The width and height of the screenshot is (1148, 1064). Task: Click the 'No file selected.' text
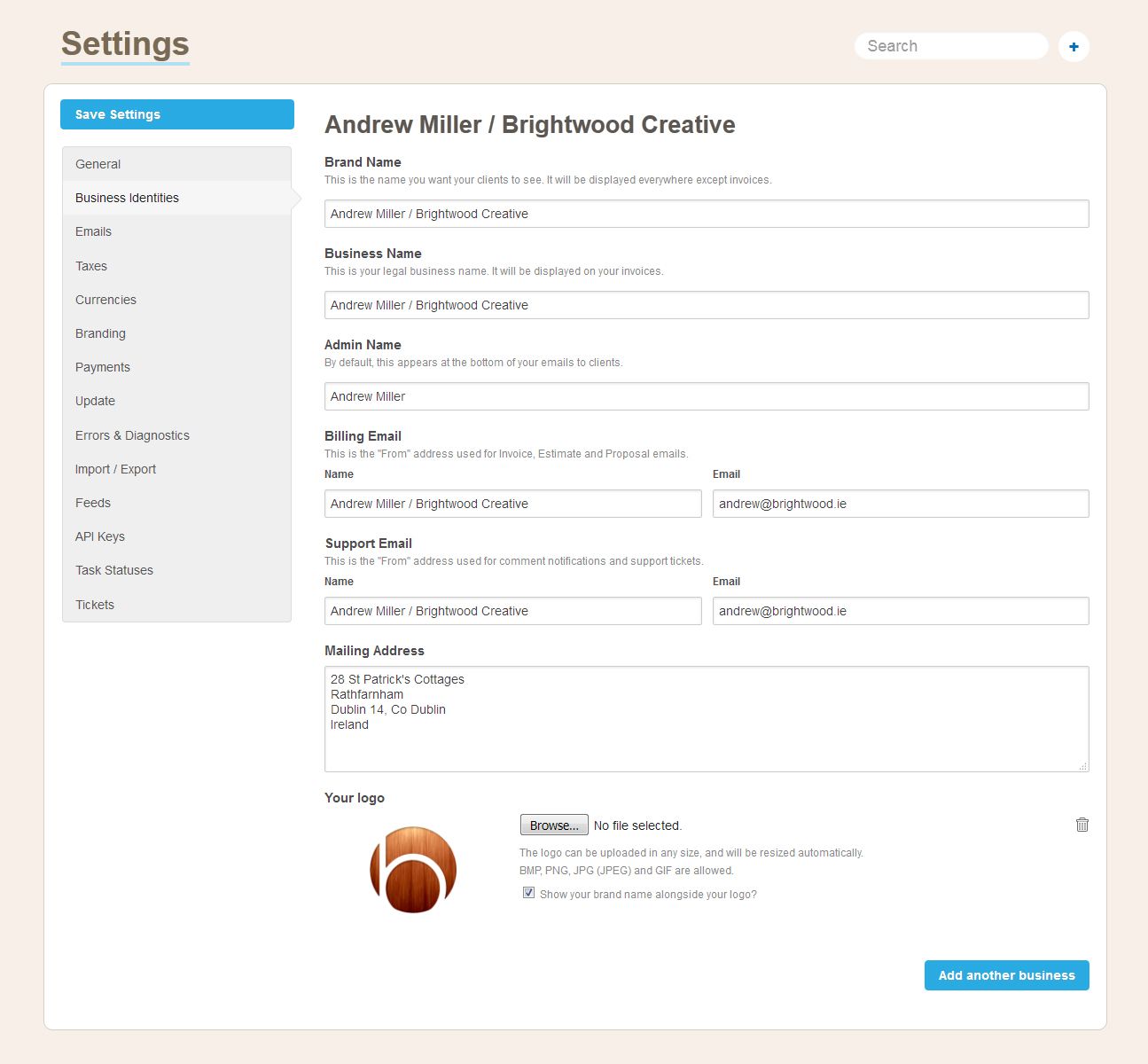coord(637,825)
